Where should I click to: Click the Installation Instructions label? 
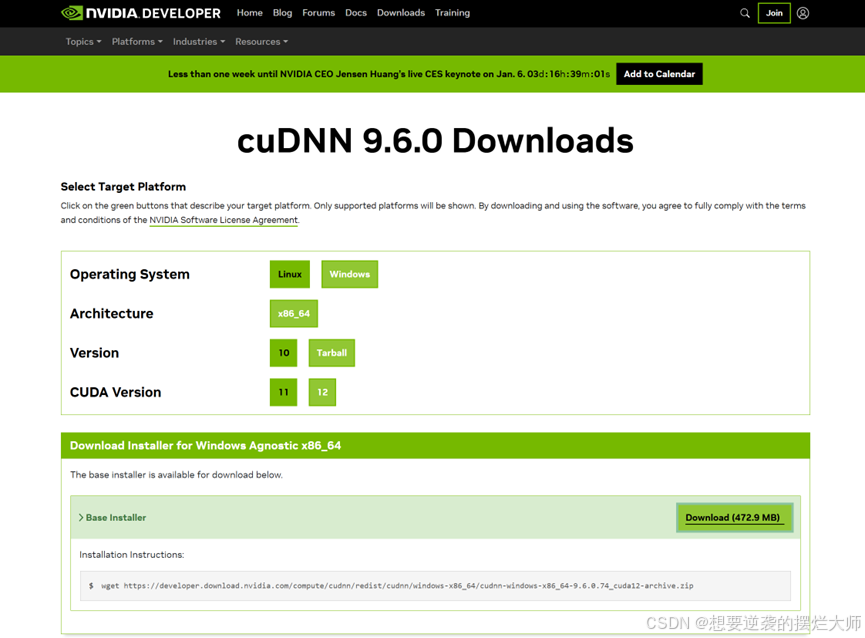[x=132, y=555]
